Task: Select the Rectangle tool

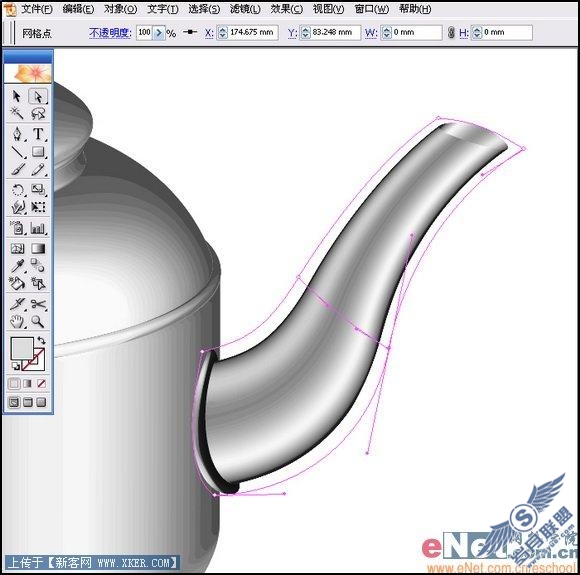Action: 38,152
